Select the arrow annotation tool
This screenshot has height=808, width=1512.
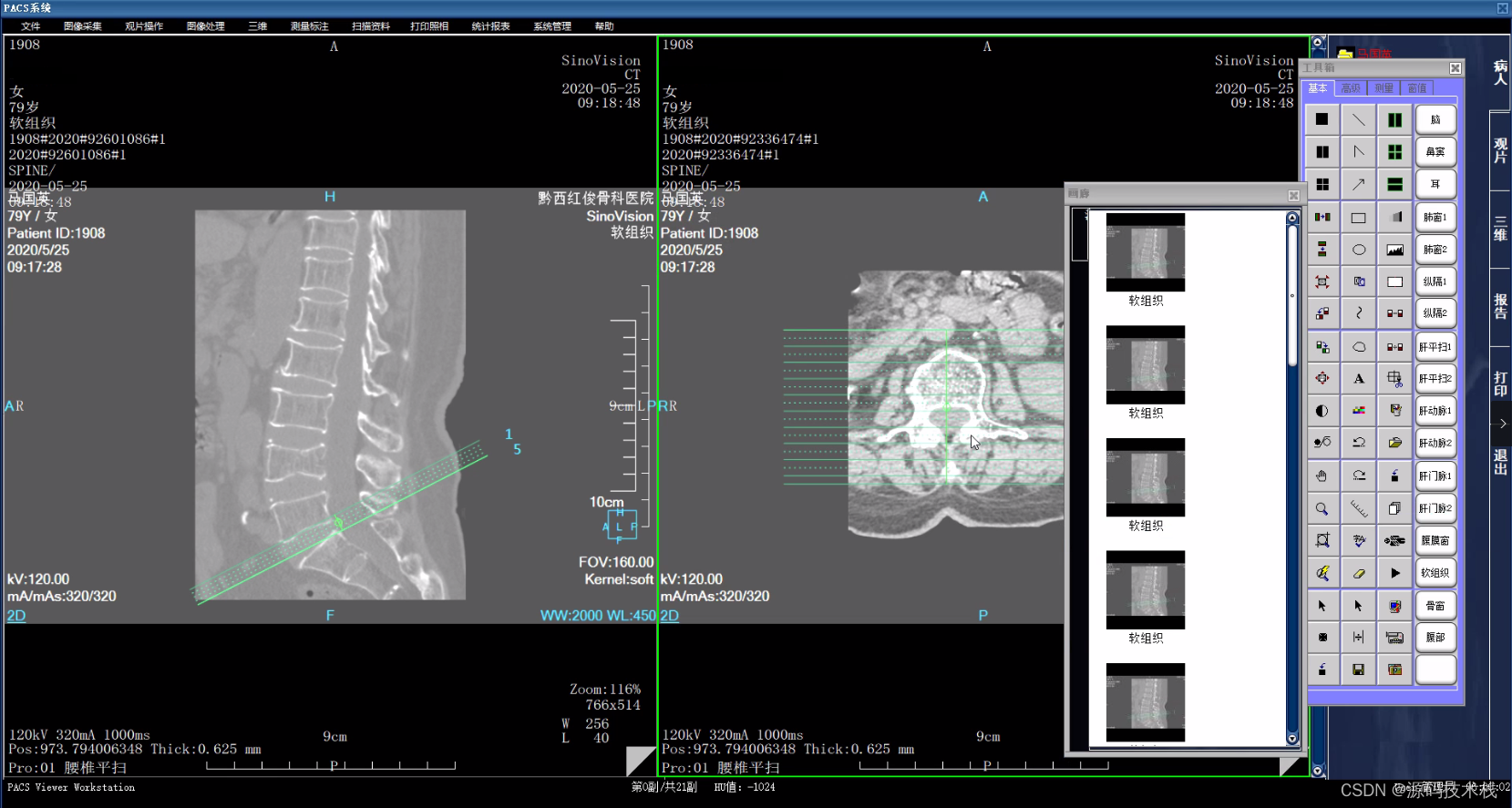point(1358,184)
